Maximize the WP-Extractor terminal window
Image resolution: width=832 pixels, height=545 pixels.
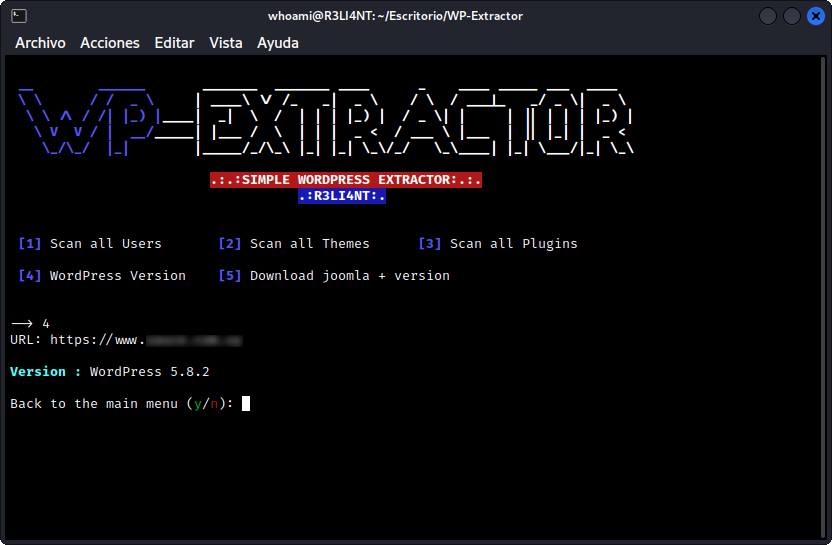[x=792, y=16]
